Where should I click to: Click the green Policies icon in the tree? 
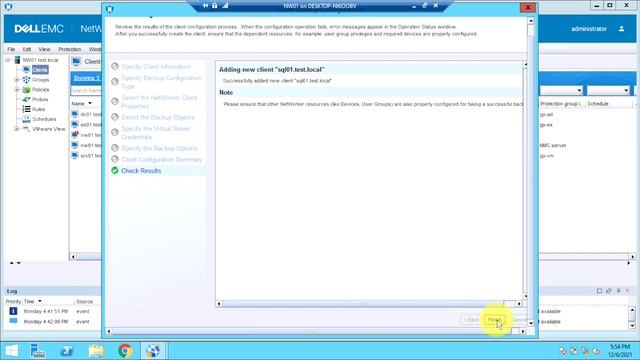coord(27,89)
